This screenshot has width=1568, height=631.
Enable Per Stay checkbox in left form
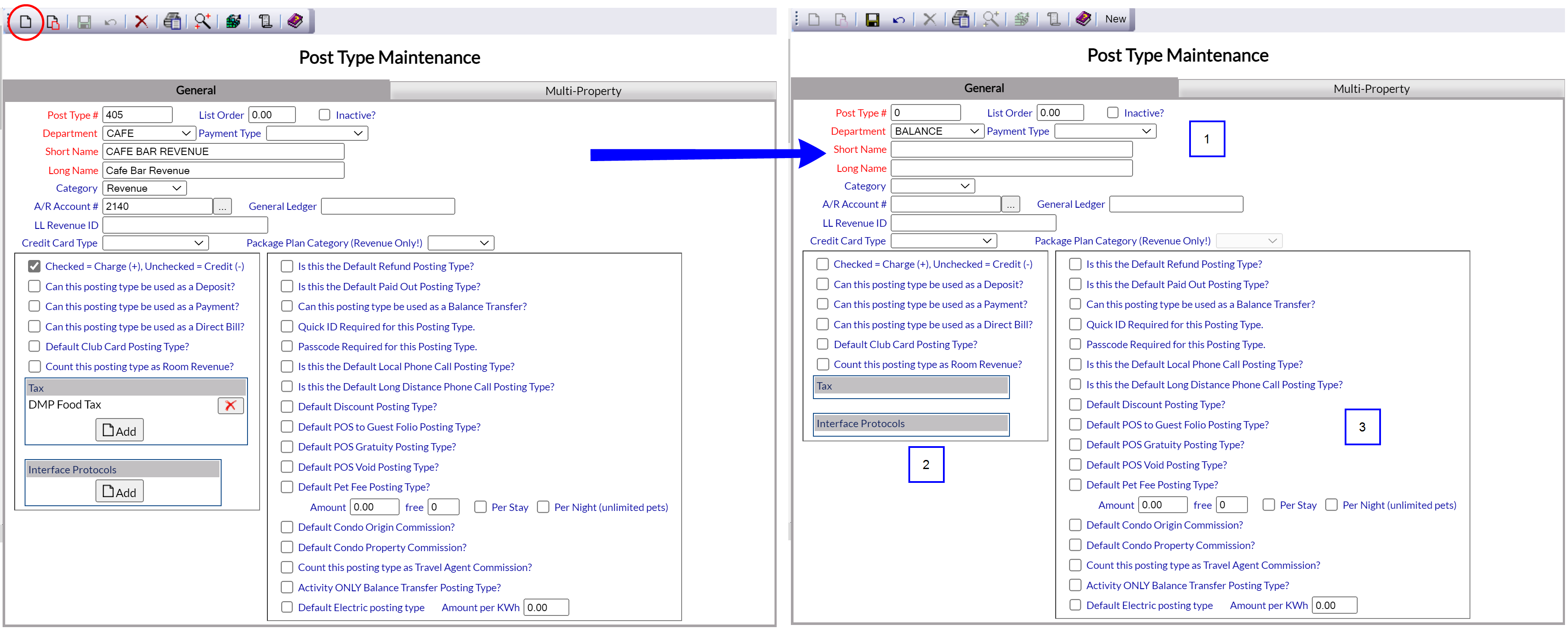[x=481, y=507]
